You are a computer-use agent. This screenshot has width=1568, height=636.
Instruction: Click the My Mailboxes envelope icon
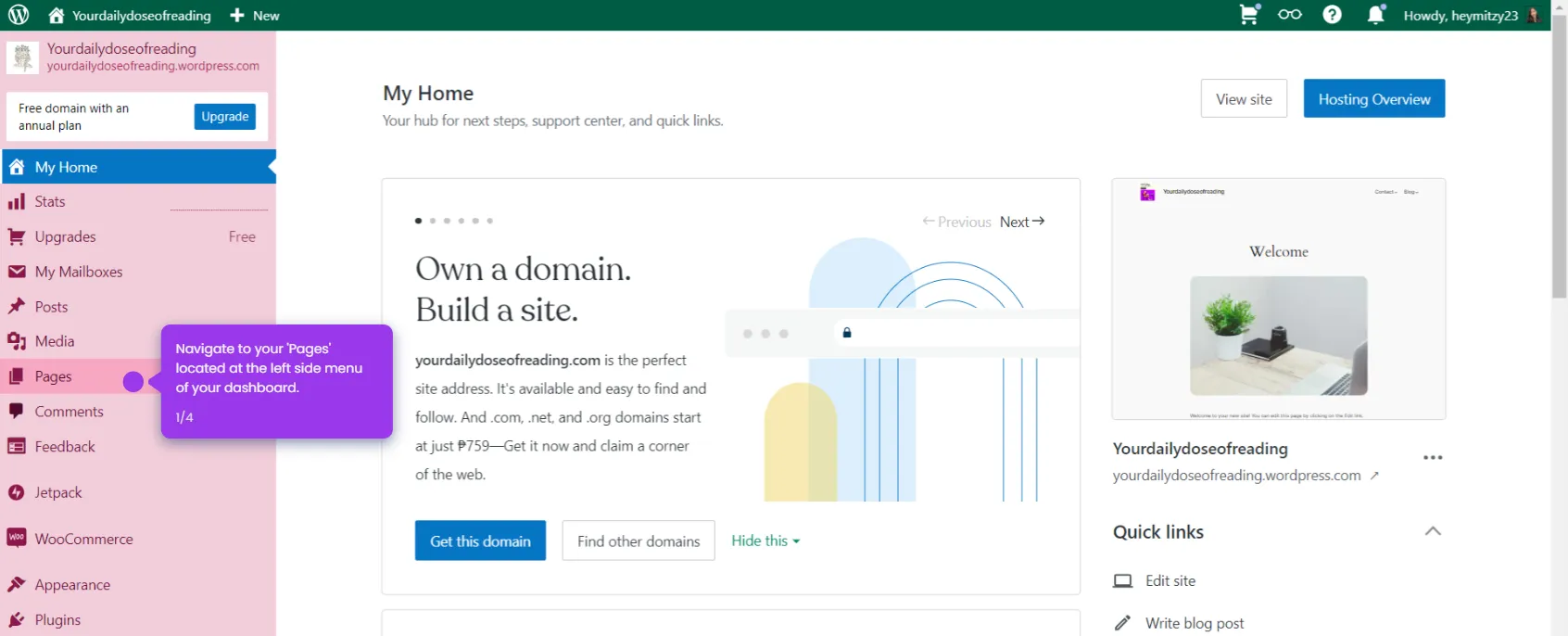pyautogui.click(x=17, y=272)
